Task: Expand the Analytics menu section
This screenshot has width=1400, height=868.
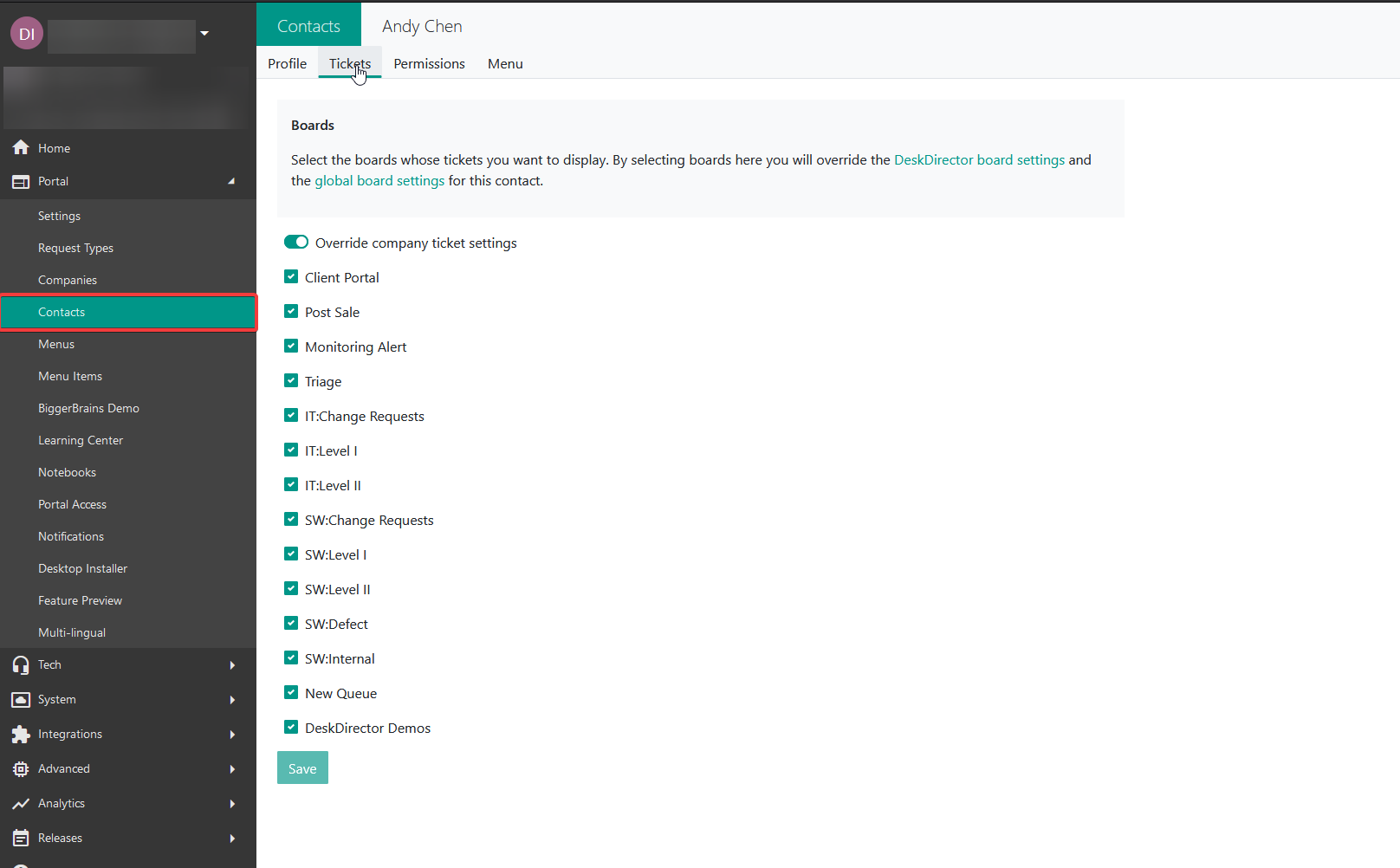Action: click(x=232, y=804)
